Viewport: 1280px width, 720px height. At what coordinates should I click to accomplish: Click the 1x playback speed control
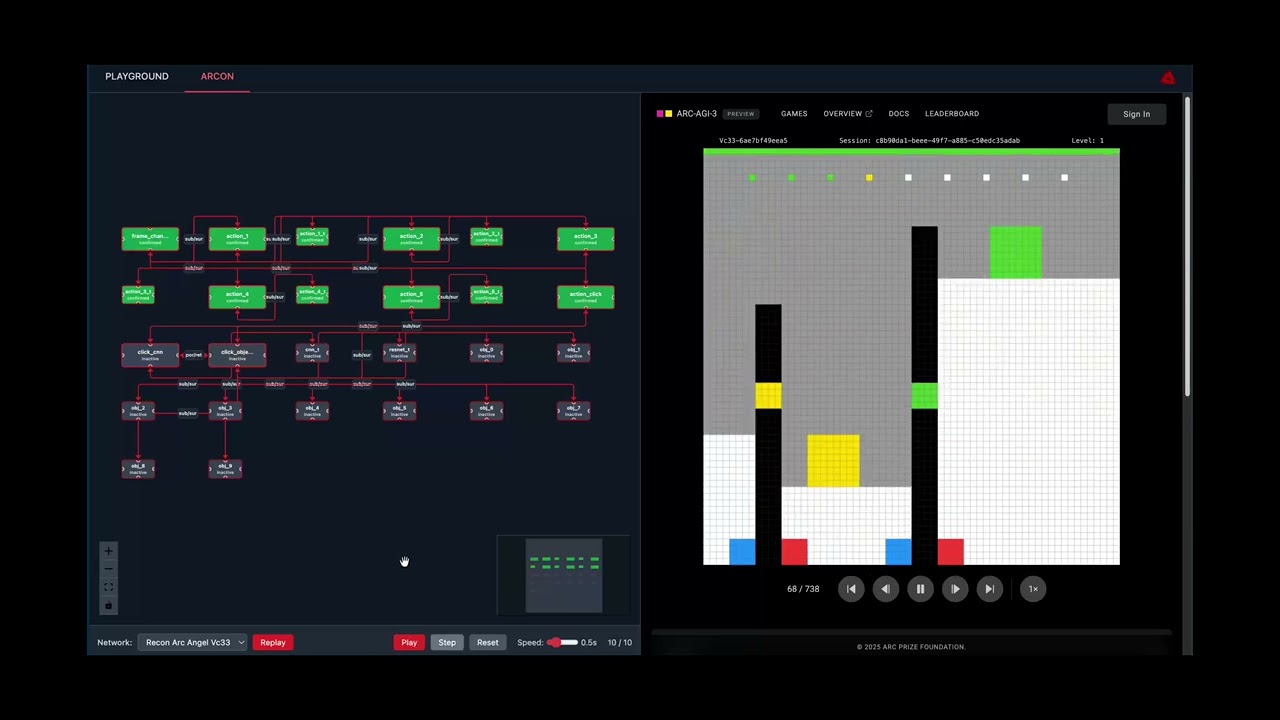(x=1032, y=589)
